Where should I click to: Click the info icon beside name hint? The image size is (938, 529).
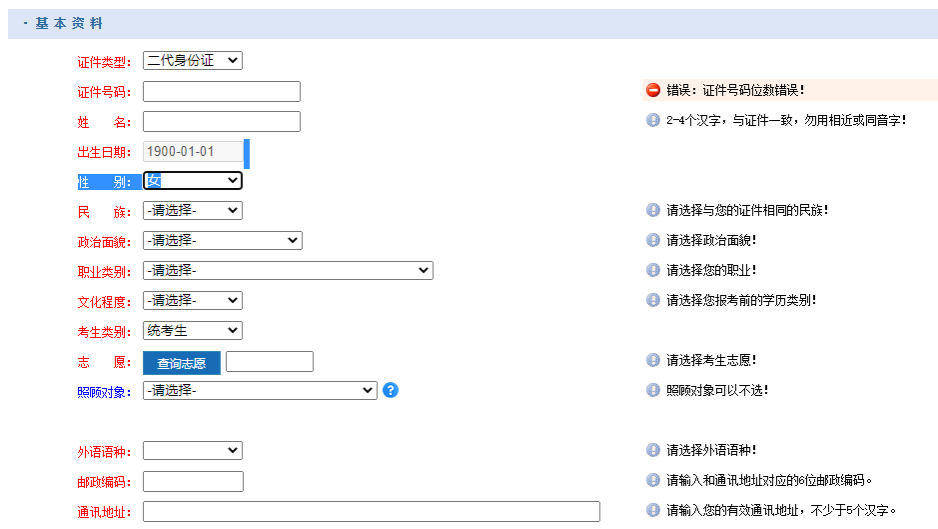[653, 120]
